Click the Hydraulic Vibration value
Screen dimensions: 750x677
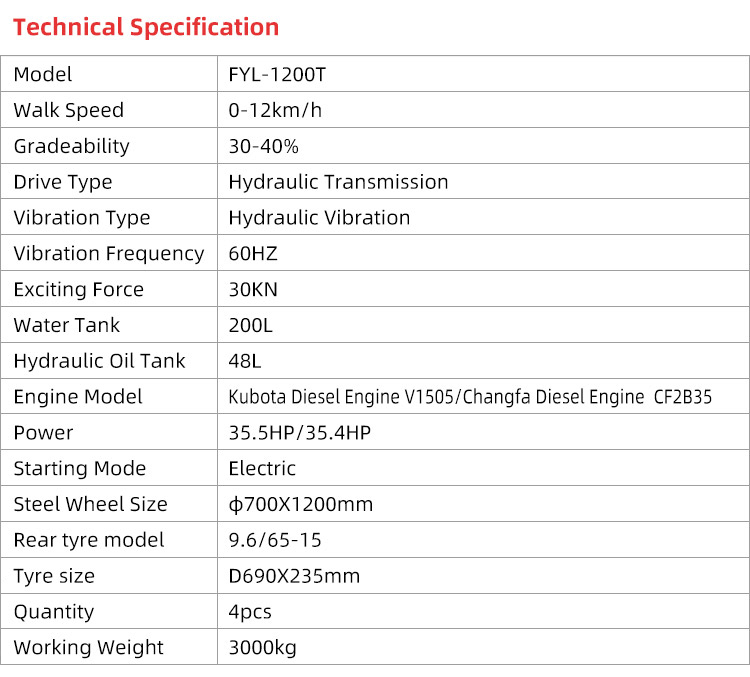319,218
